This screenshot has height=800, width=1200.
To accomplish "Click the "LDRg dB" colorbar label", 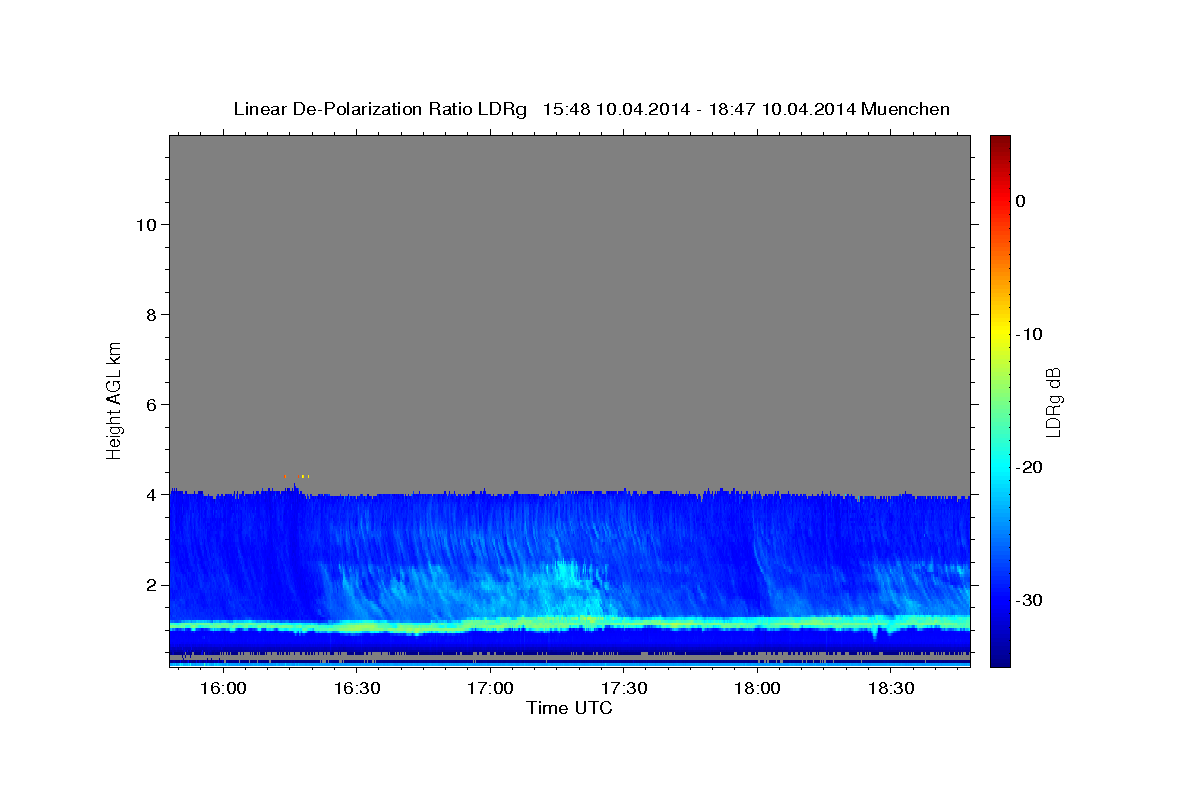I will coord(1053,402).
